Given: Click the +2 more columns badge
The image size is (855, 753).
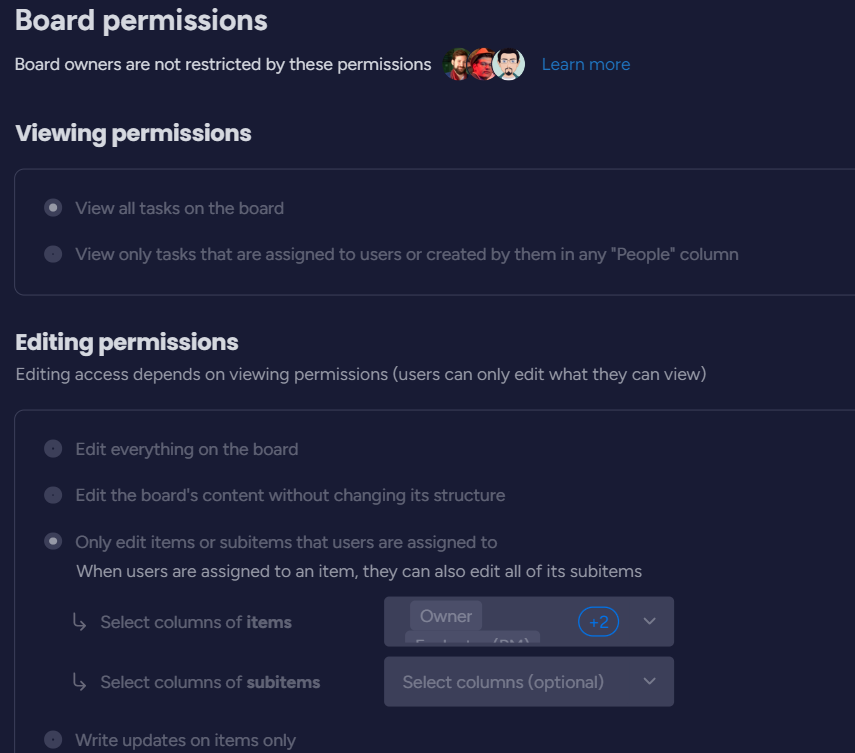Looking at the screenshot, I should (x=598, y=622).
